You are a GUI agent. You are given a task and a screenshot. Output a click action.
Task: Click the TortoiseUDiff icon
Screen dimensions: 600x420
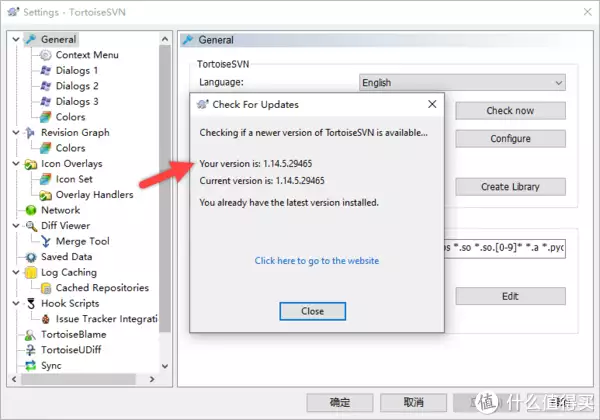31,350
